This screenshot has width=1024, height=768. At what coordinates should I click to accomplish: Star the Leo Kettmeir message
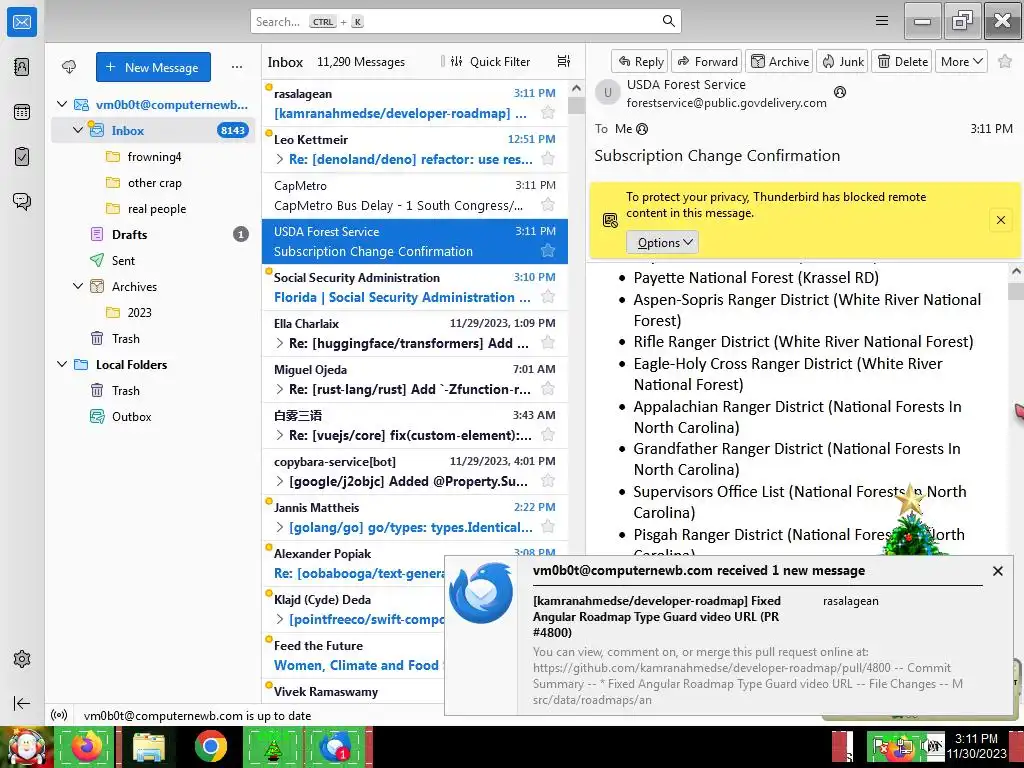(x=548, y=159)
